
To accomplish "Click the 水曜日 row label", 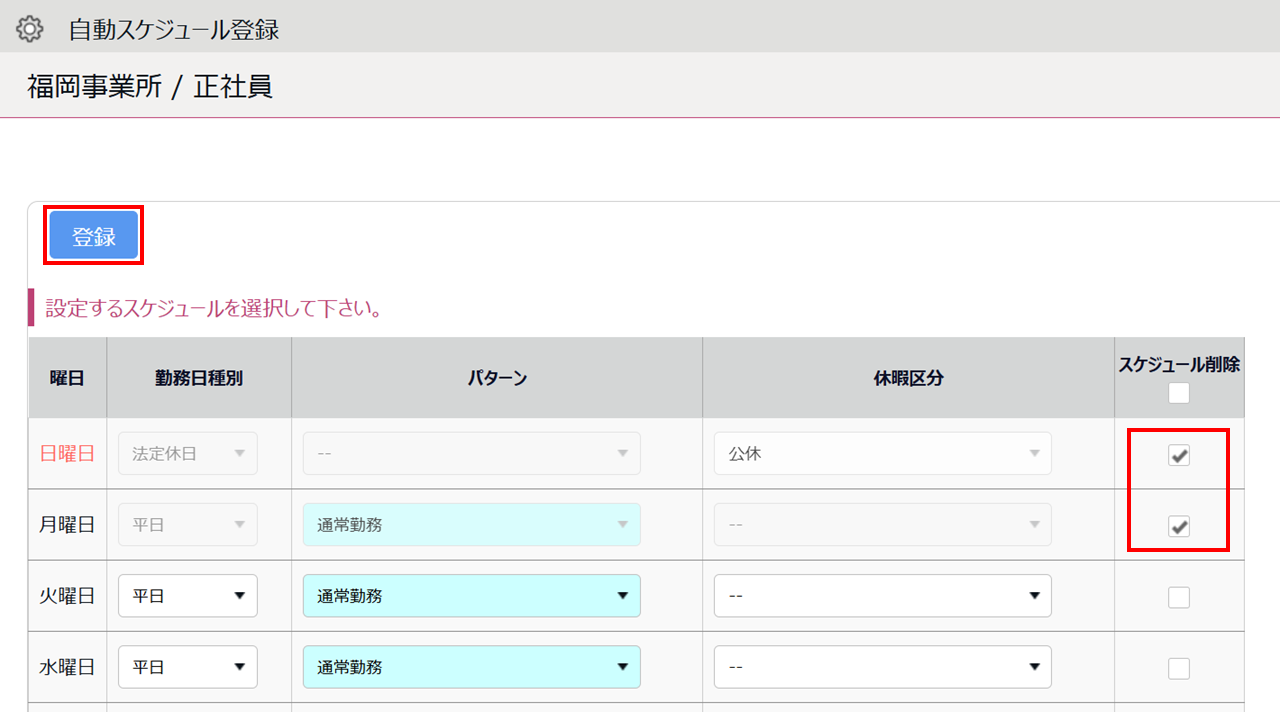I will (67, 666).
